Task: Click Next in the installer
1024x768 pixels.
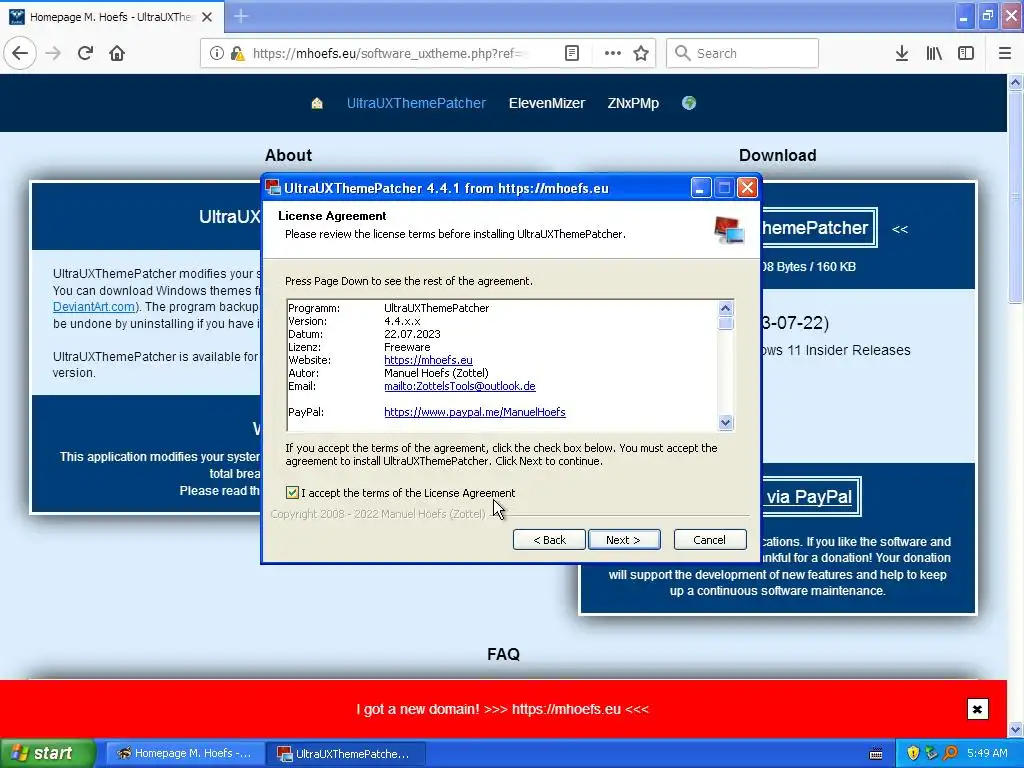Action: point(624,539)
